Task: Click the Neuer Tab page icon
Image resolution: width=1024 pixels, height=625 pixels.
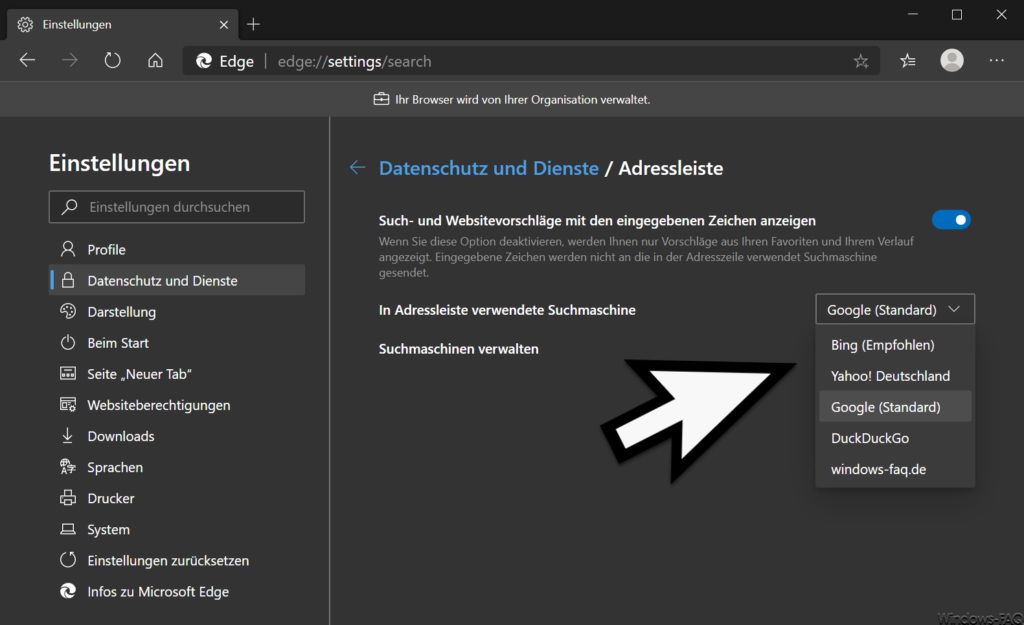Action: point(68,374)
